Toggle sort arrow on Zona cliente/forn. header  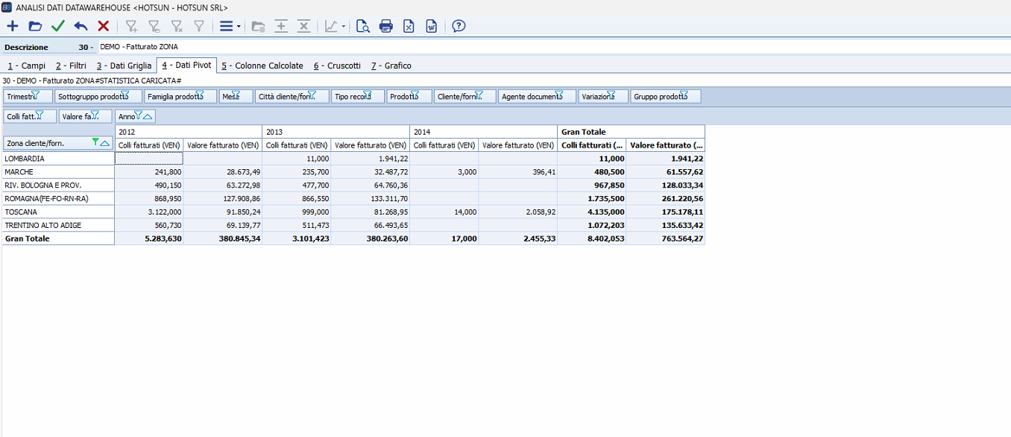pyautogui.click(x=105, y=144)
